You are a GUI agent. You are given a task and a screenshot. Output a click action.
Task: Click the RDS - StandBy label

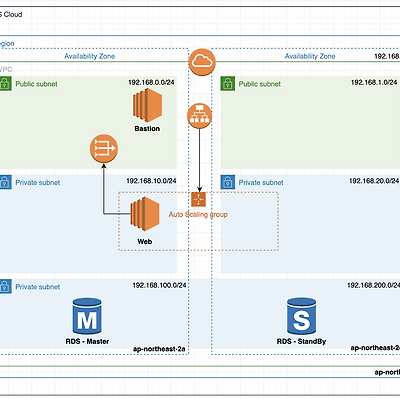coord(301,341)
